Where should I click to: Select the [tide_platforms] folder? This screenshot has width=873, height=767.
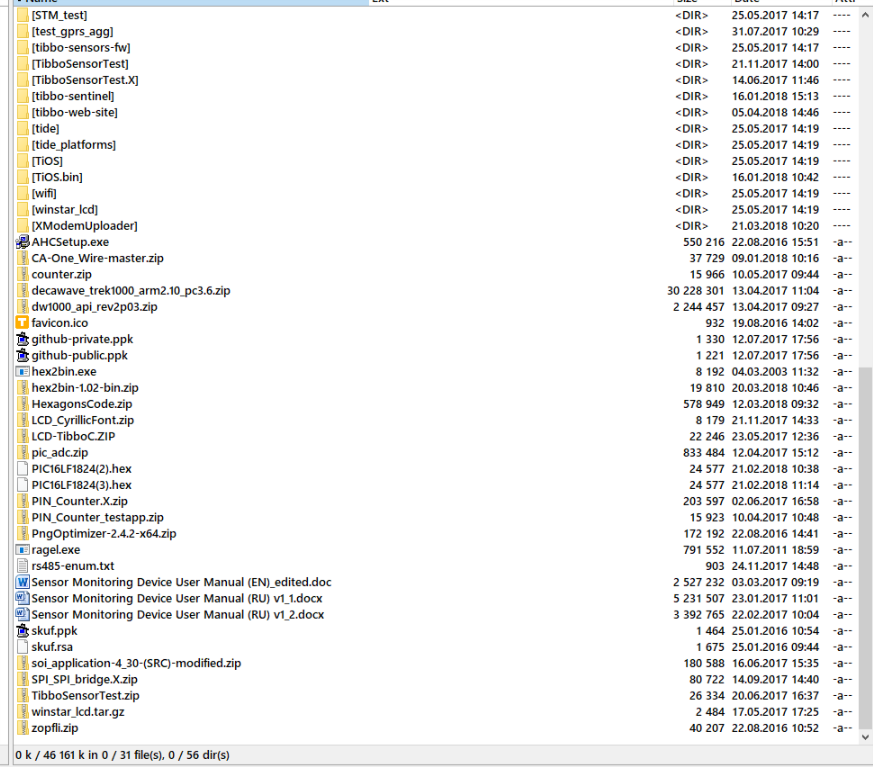(73, 145)
